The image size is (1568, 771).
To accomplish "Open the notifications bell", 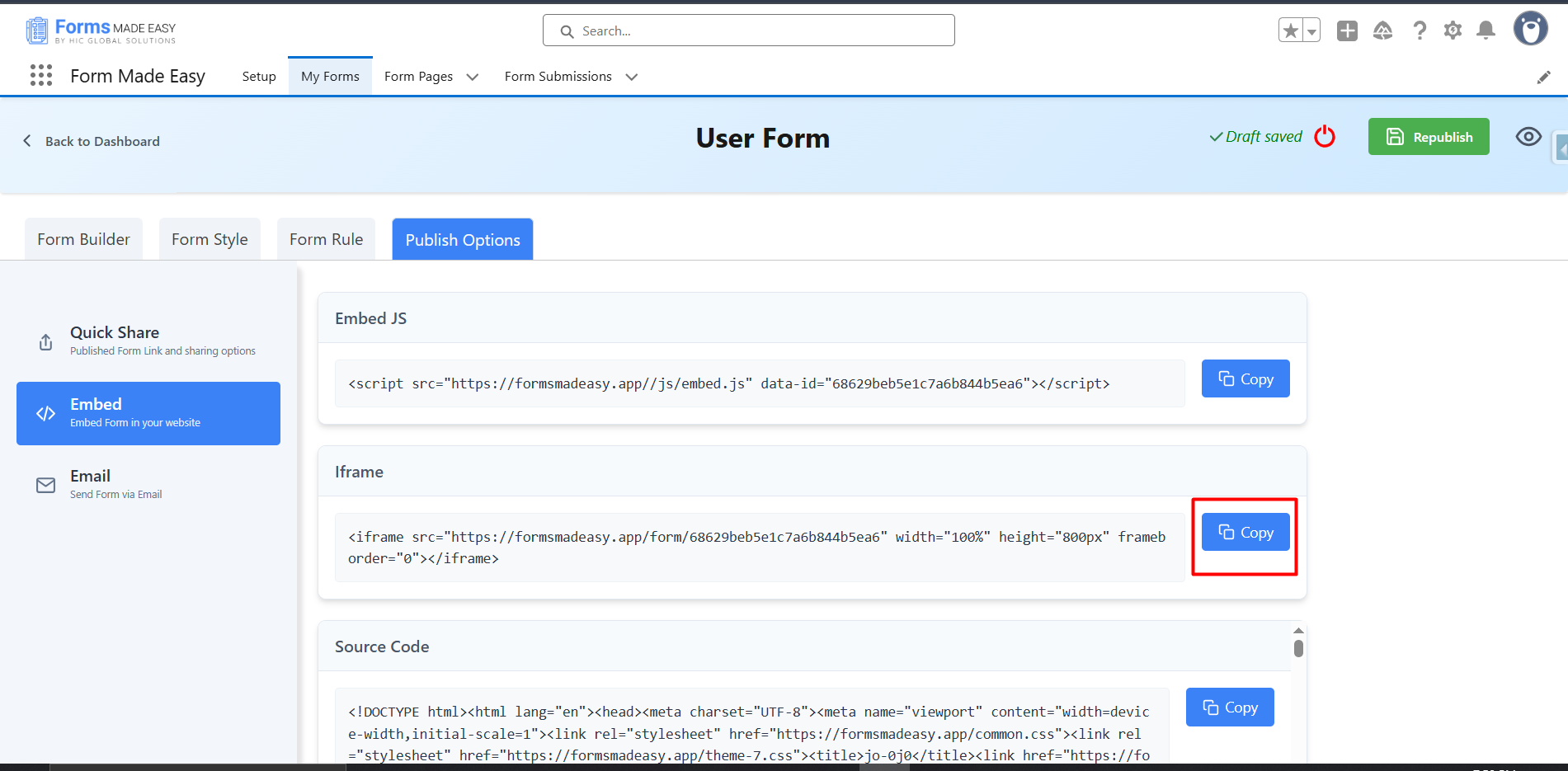I will (x=1486, y=31).
